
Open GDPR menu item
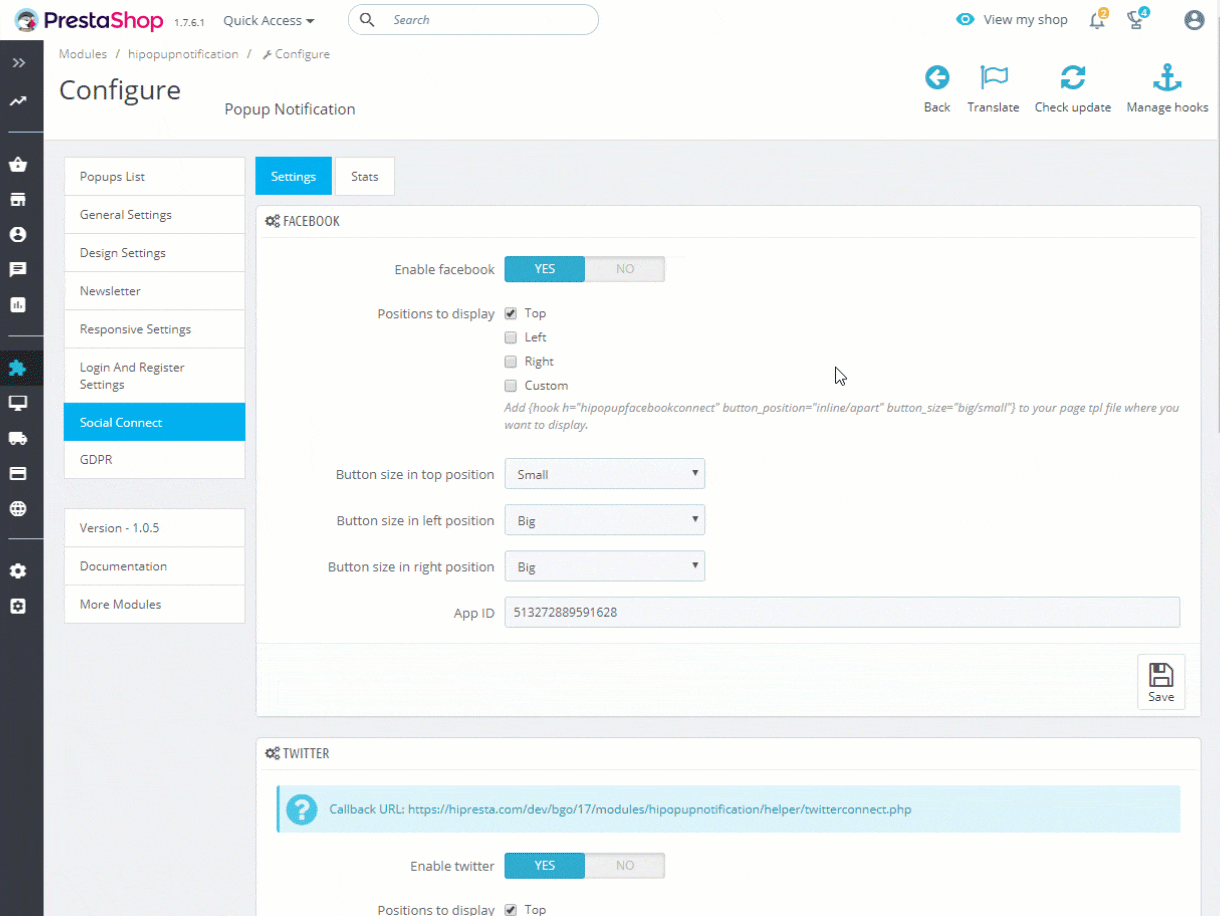coord(155,459)
